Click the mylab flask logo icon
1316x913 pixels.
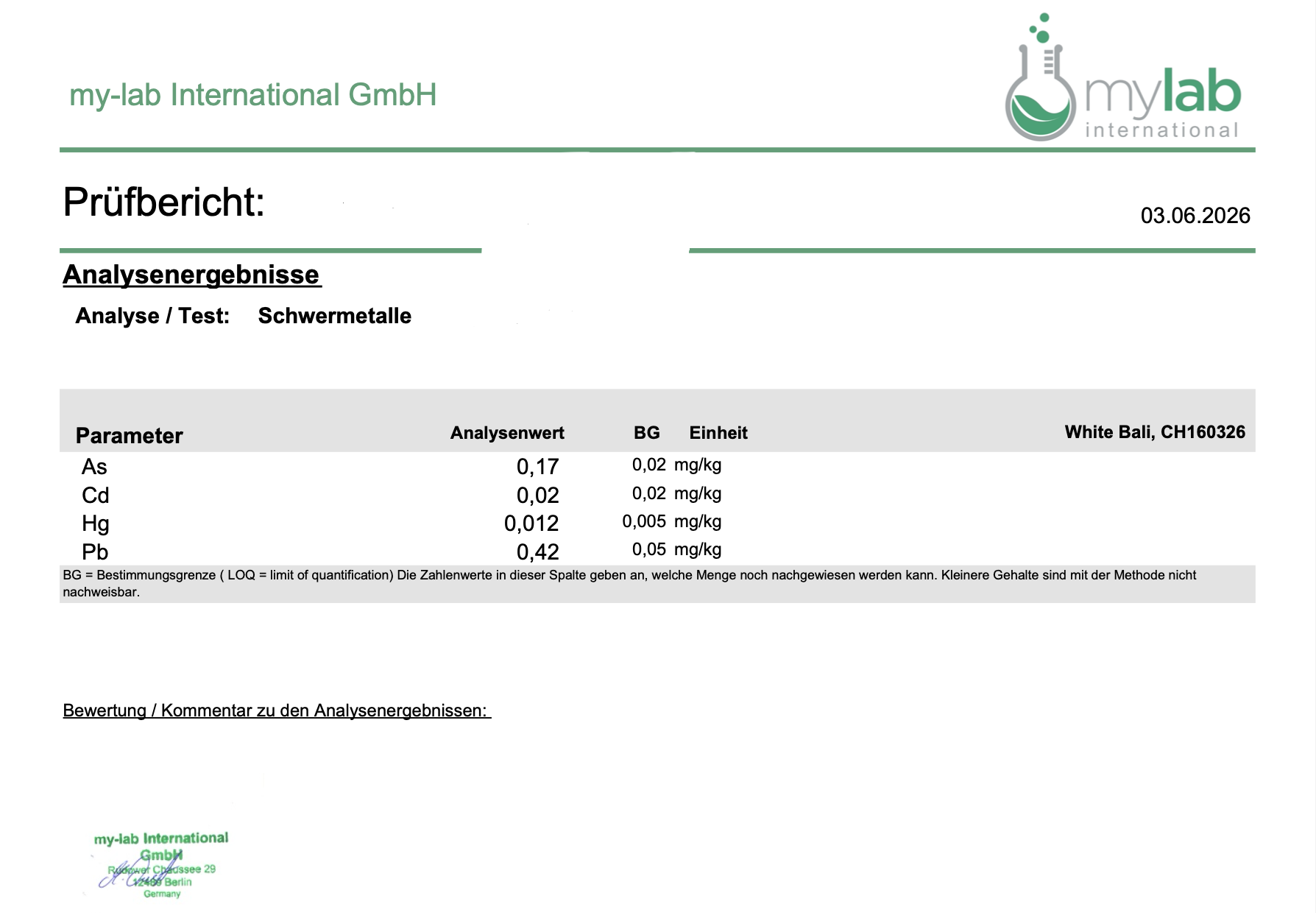point(1041,77)
